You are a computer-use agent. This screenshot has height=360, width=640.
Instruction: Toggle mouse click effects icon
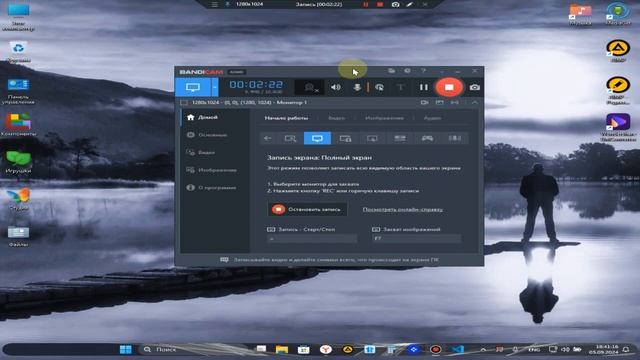[x=379, y=87]
